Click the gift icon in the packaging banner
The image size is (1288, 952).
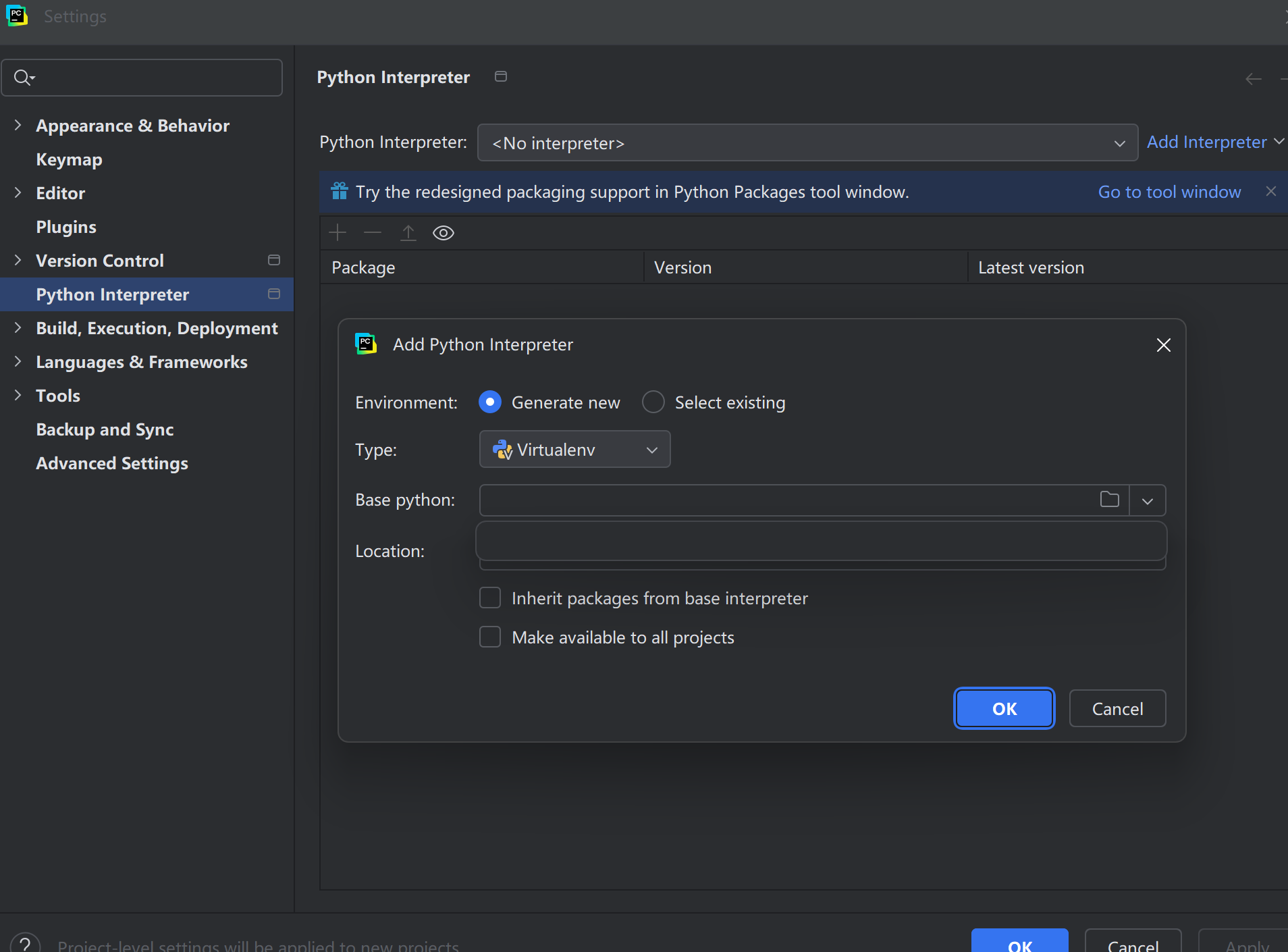340,192
